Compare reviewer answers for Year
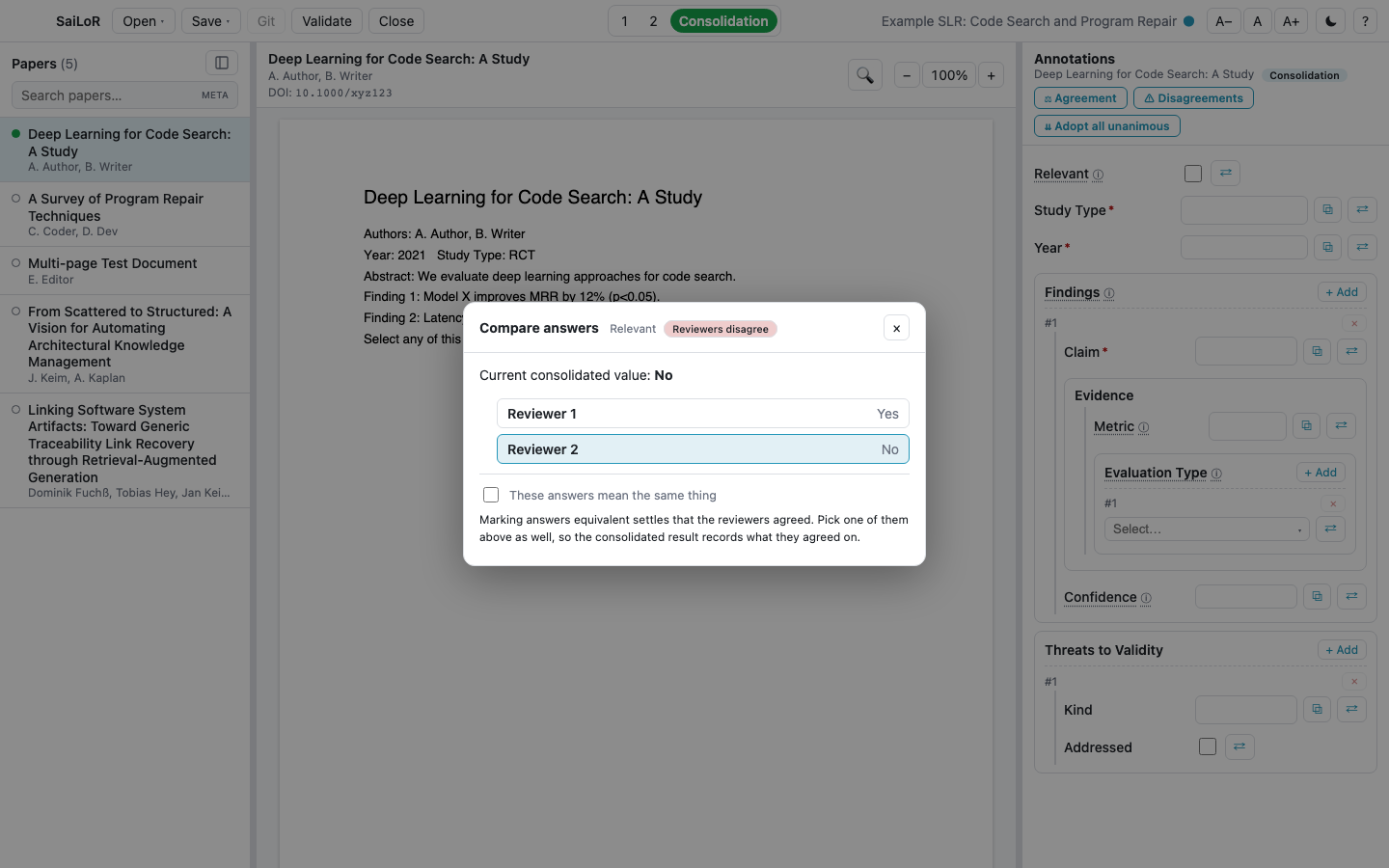1389x868 pixels. click(x=1362, y=247)
